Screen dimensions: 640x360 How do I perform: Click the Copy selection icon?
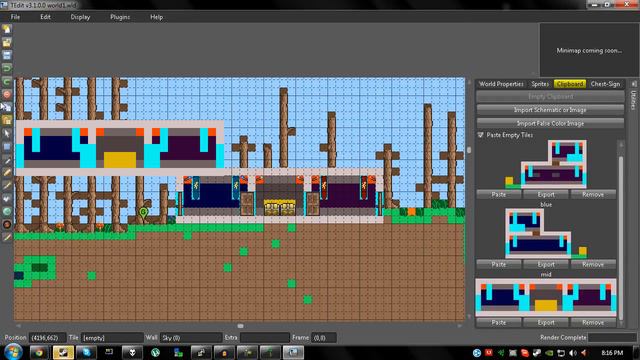(x=7, y=107)
